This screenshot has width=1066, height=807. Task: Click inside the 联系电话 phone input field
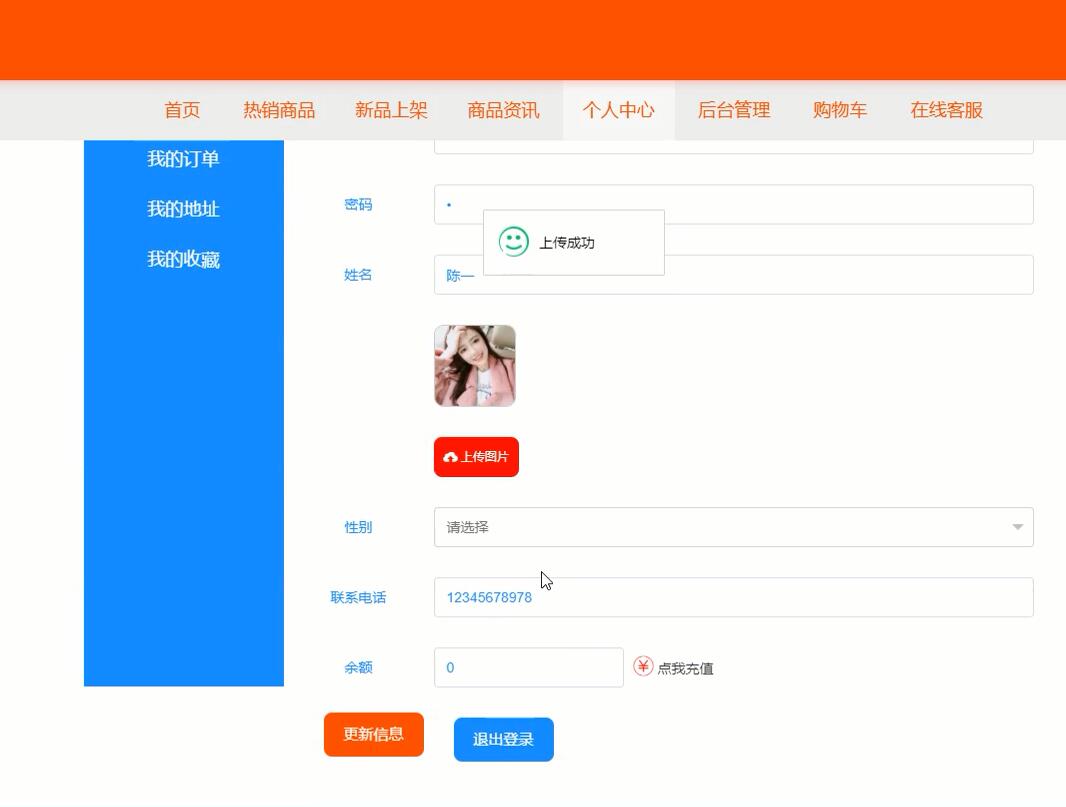pos(733,597)
